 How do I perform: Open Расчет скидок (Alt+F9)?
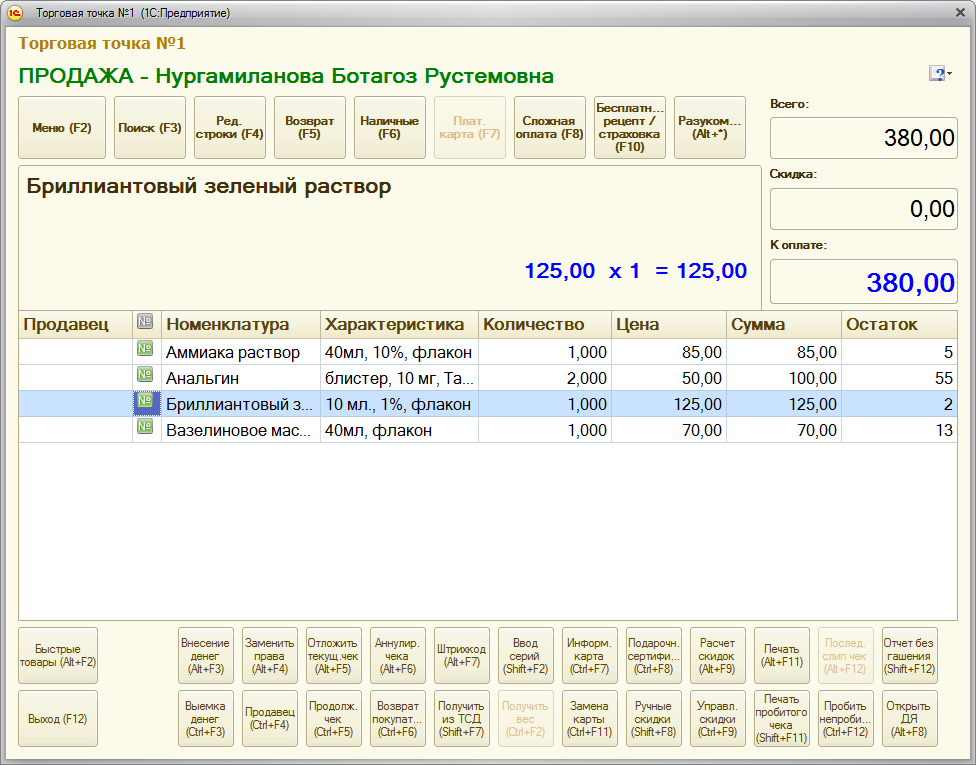coord(718,655)
